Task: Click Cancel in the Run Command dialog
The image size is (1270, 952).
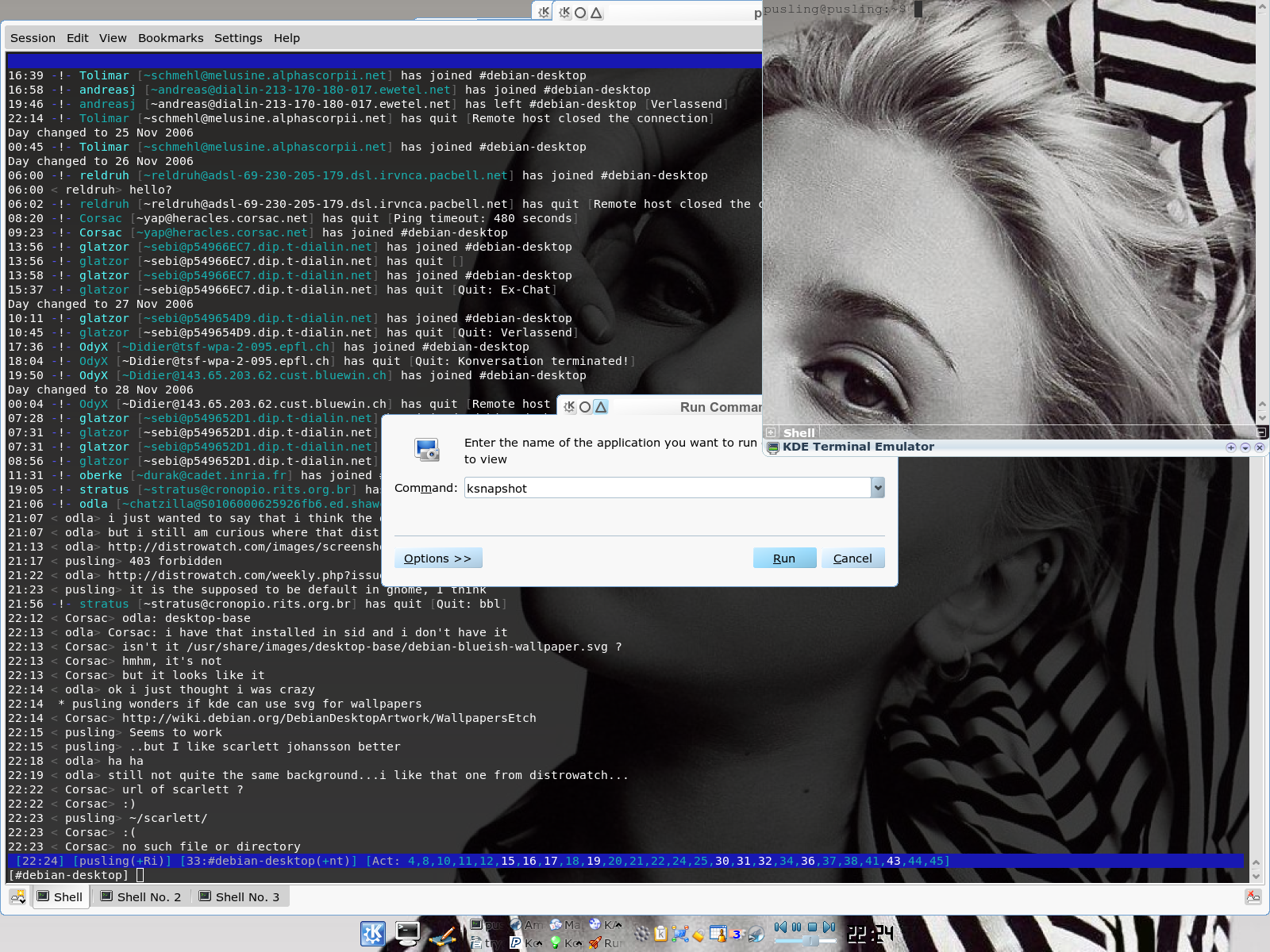Action: point(852,559)
